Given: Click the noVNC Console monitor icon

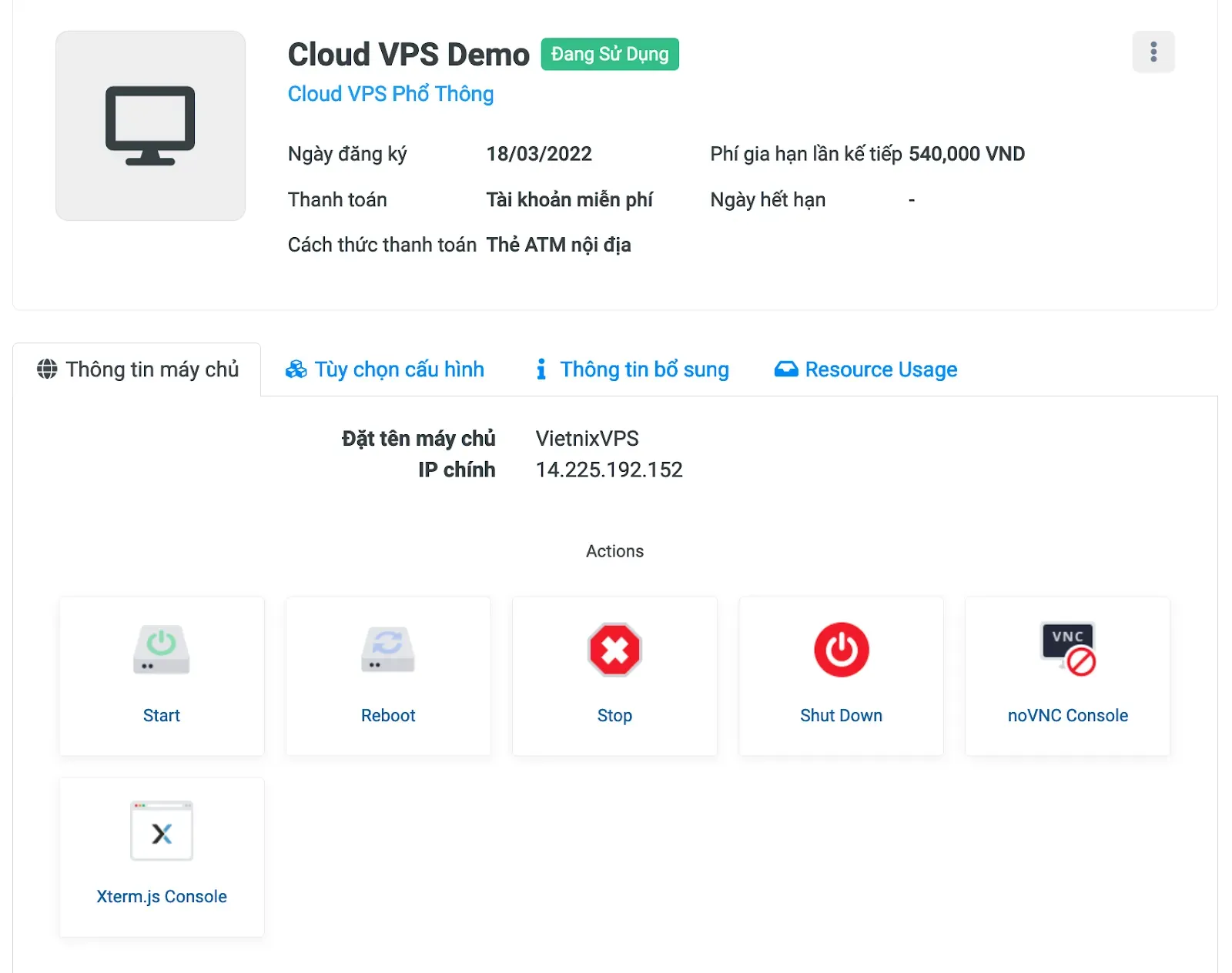Looking at the screenshot, I should [x=1068, y=649].
